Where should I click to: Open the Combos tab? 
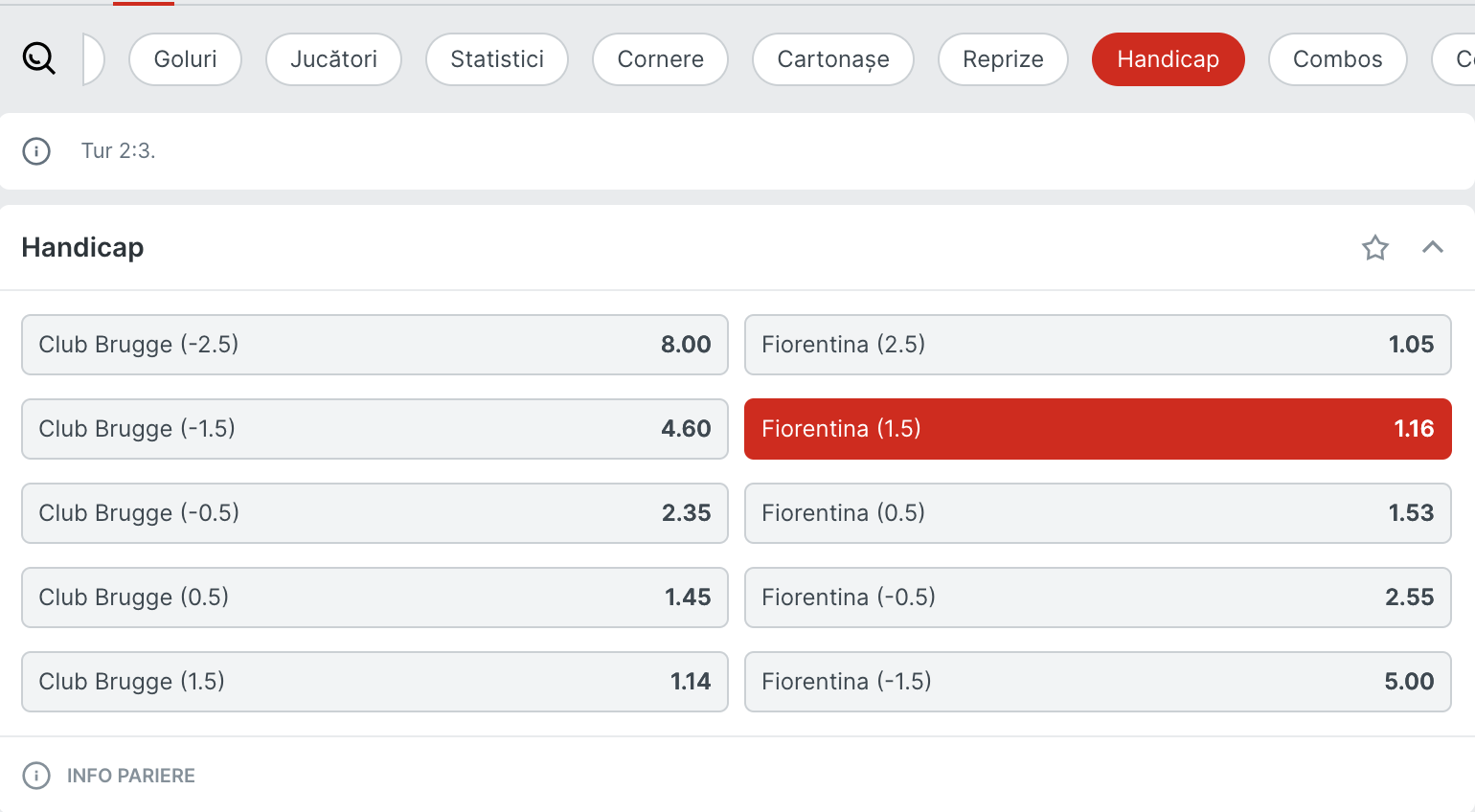tap(1338, 59)
